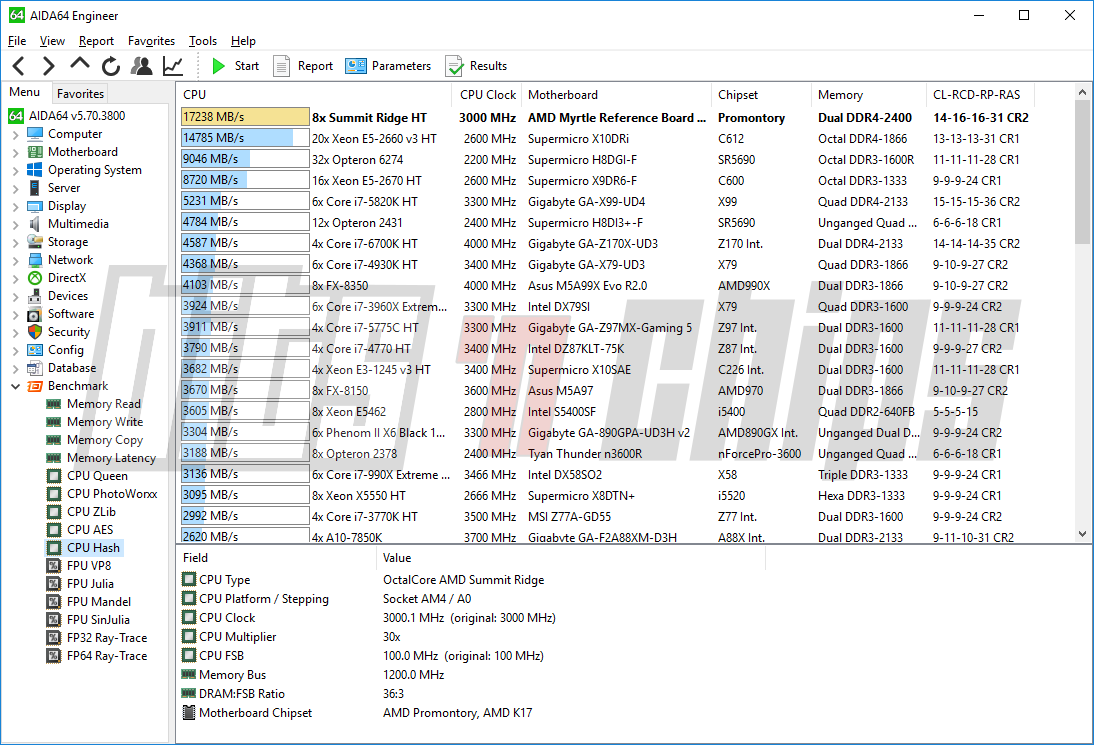Open the Tools menu
This screenshot has width=1094, height=745.
point(202,41)
